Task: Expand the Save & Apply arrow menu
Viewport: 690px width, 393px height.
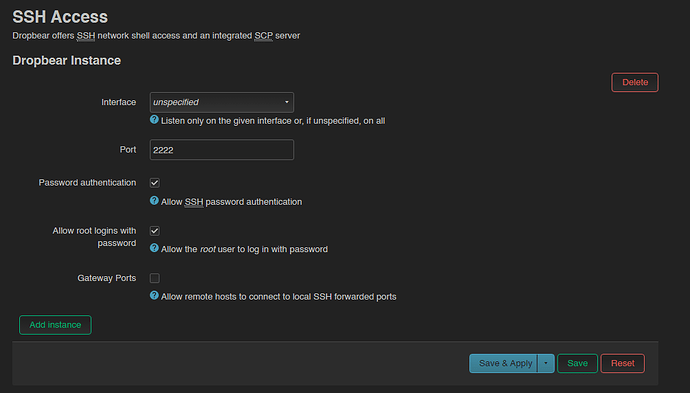Action: [x=546, y=364]
